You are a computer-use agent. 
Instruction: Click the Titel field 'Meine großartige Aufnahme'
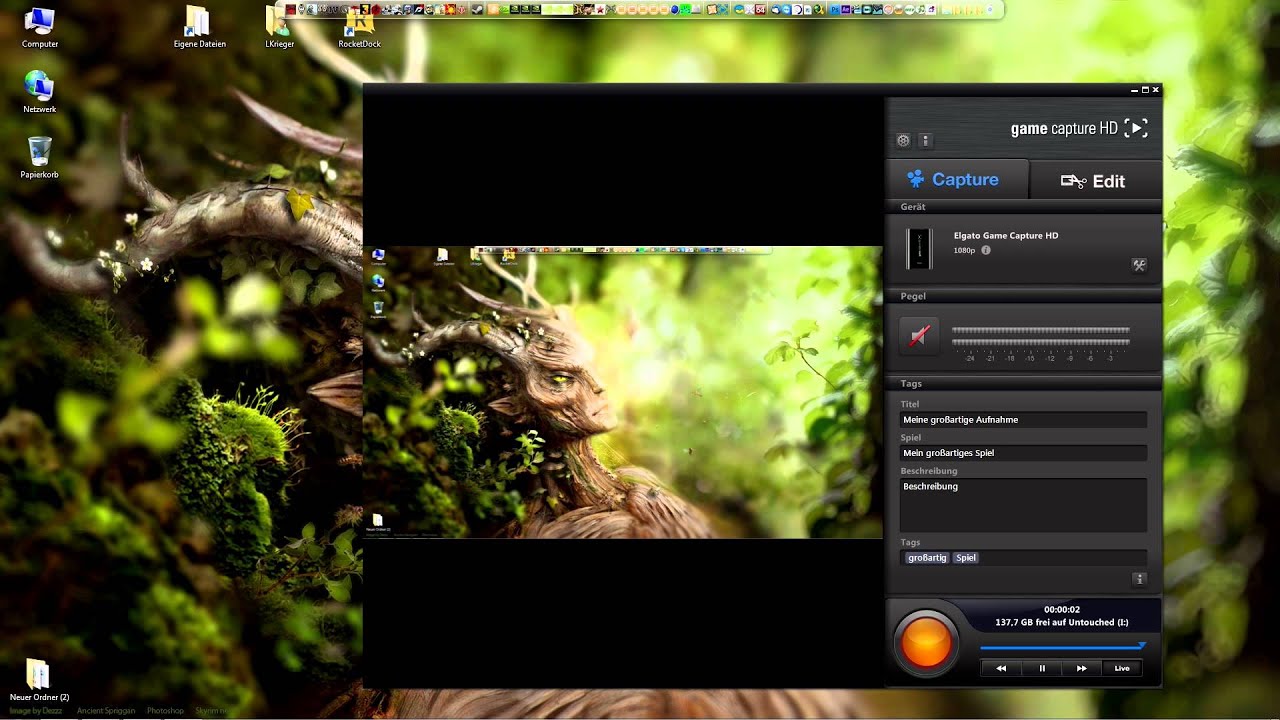pos(1023,420)
